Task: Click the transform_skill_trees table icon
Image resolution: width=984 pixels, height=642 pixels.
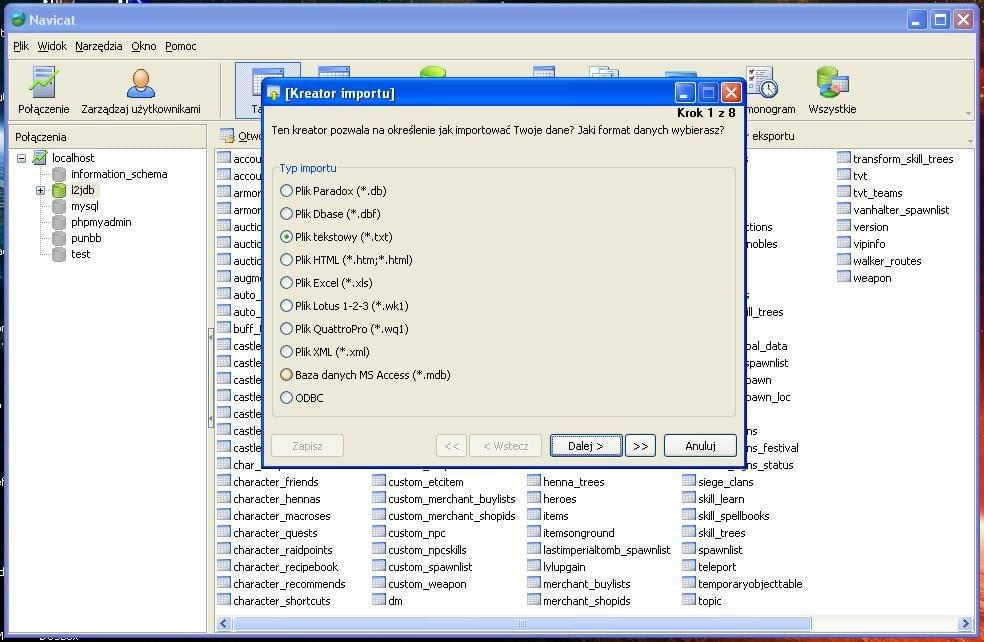Action: pyautogui.click(x=843, y=158)
